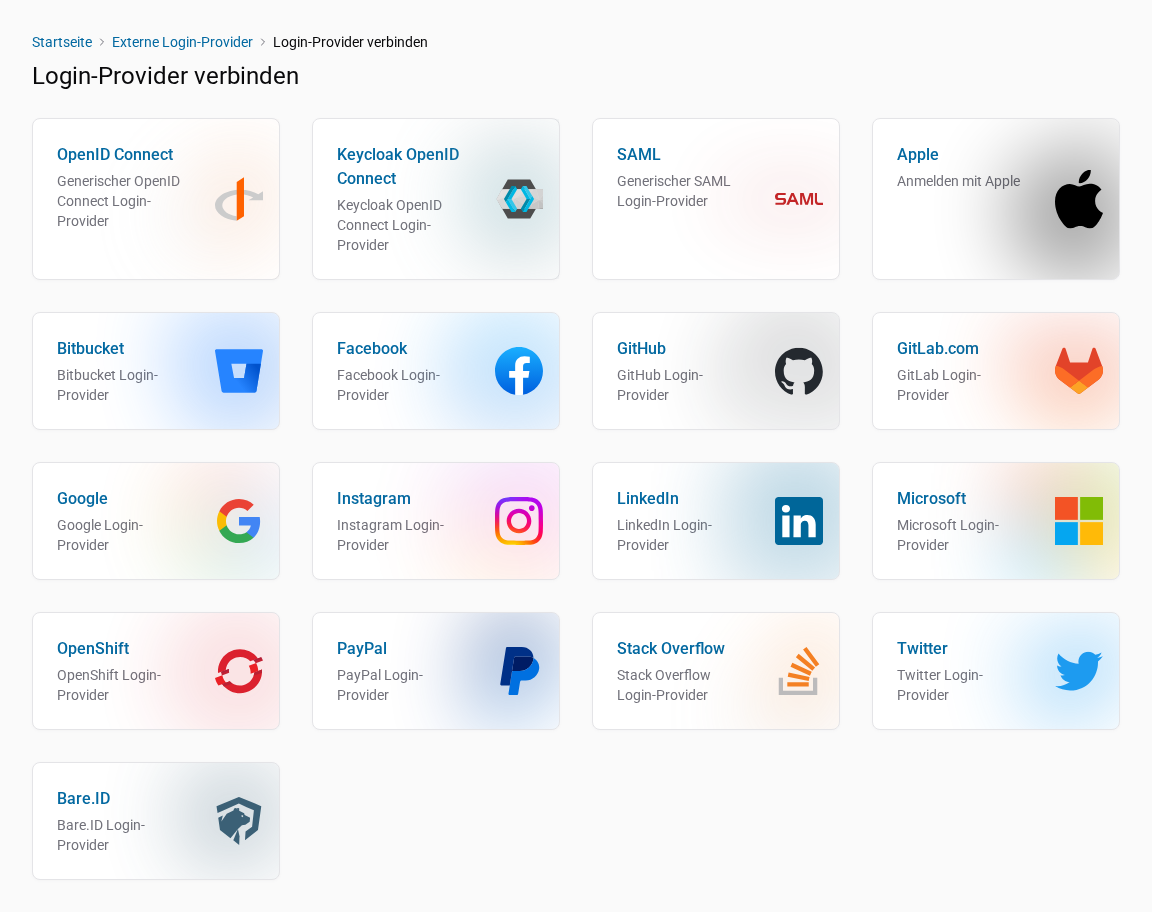This screenshot has height=912, width=1152.
Task: Click the PayPal double-P logo icon
Action: point(519,671)
